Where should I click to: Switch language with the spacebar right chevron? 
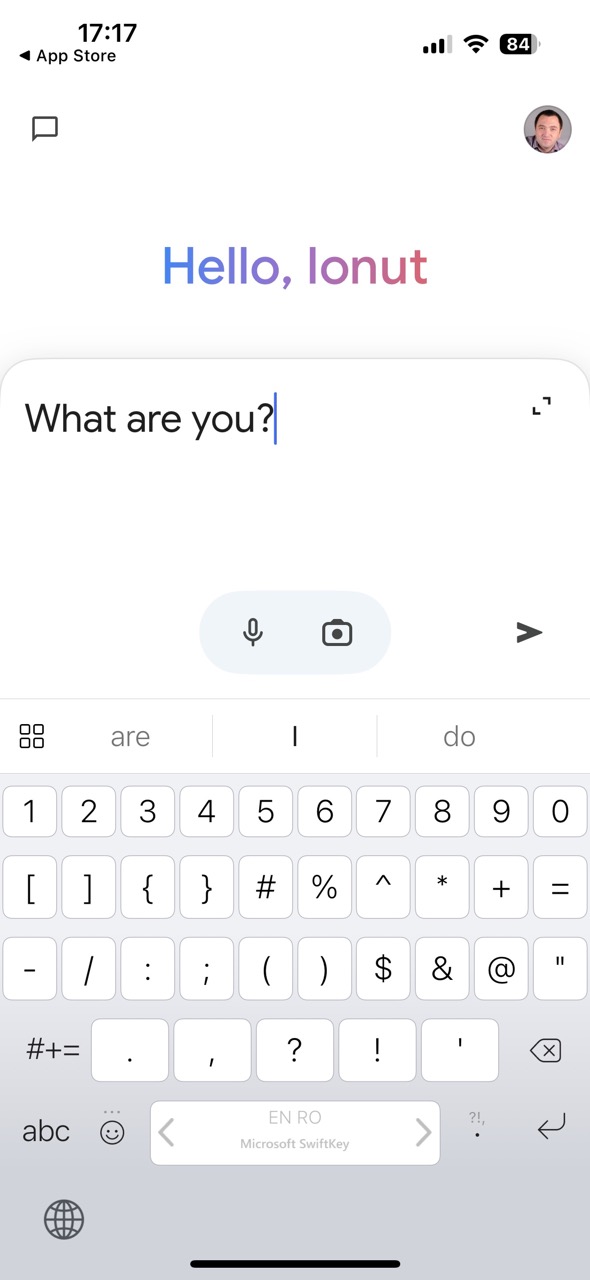(x=423, y=1132)
